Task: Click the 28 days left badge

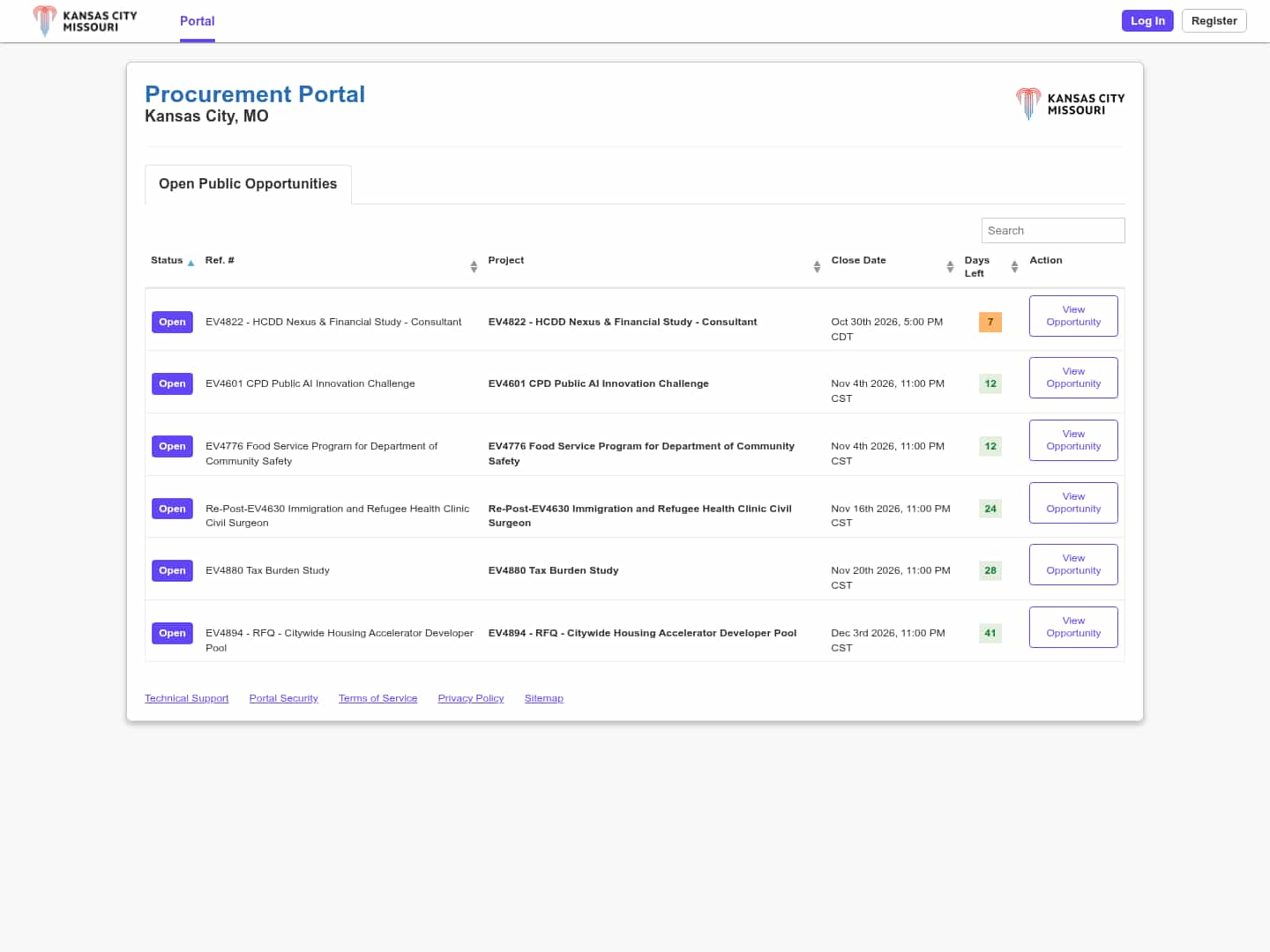Action: (x=990, y=570)
